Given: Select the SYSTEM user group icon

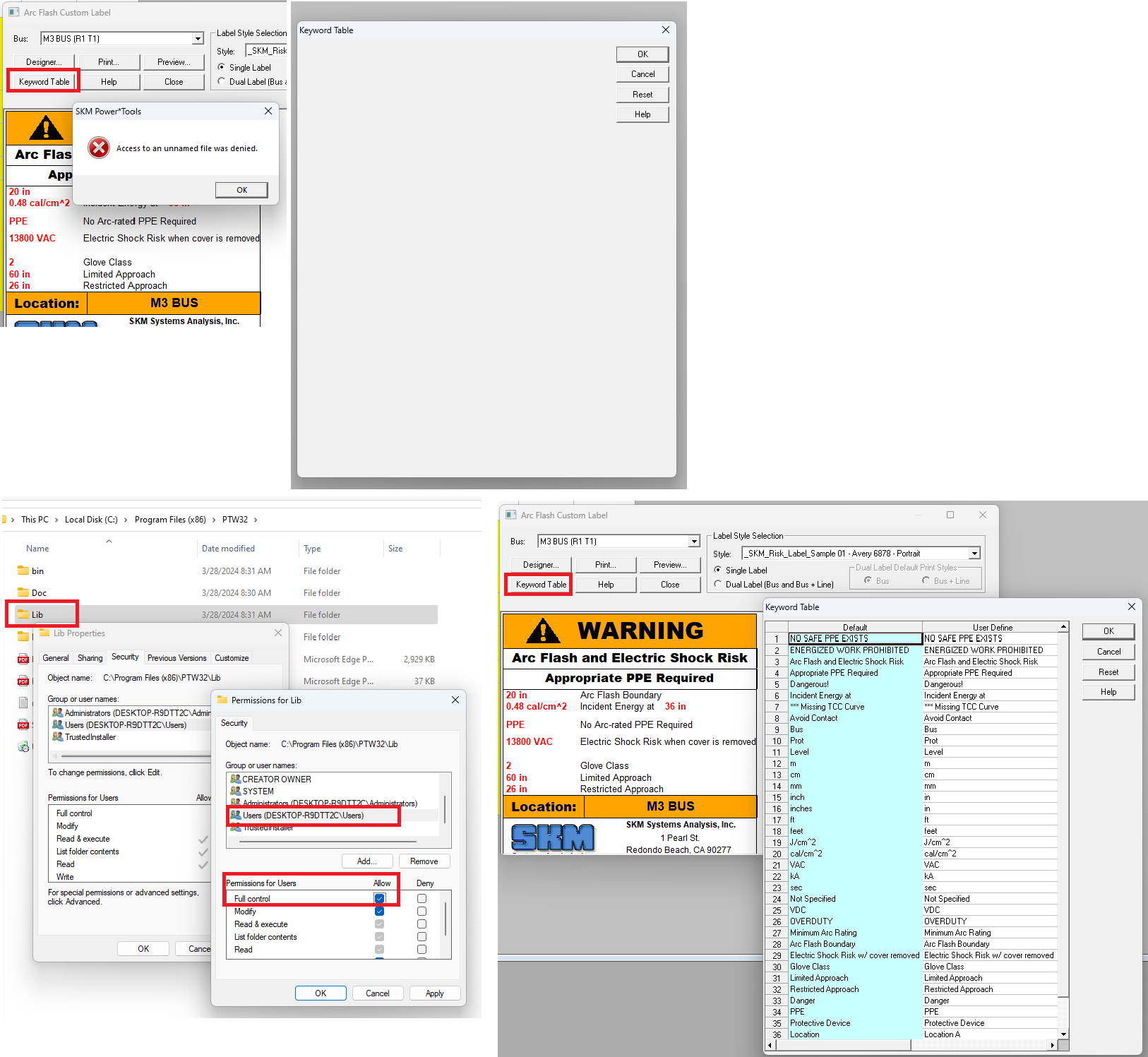Looking at the screenshot, I should 236,791.
